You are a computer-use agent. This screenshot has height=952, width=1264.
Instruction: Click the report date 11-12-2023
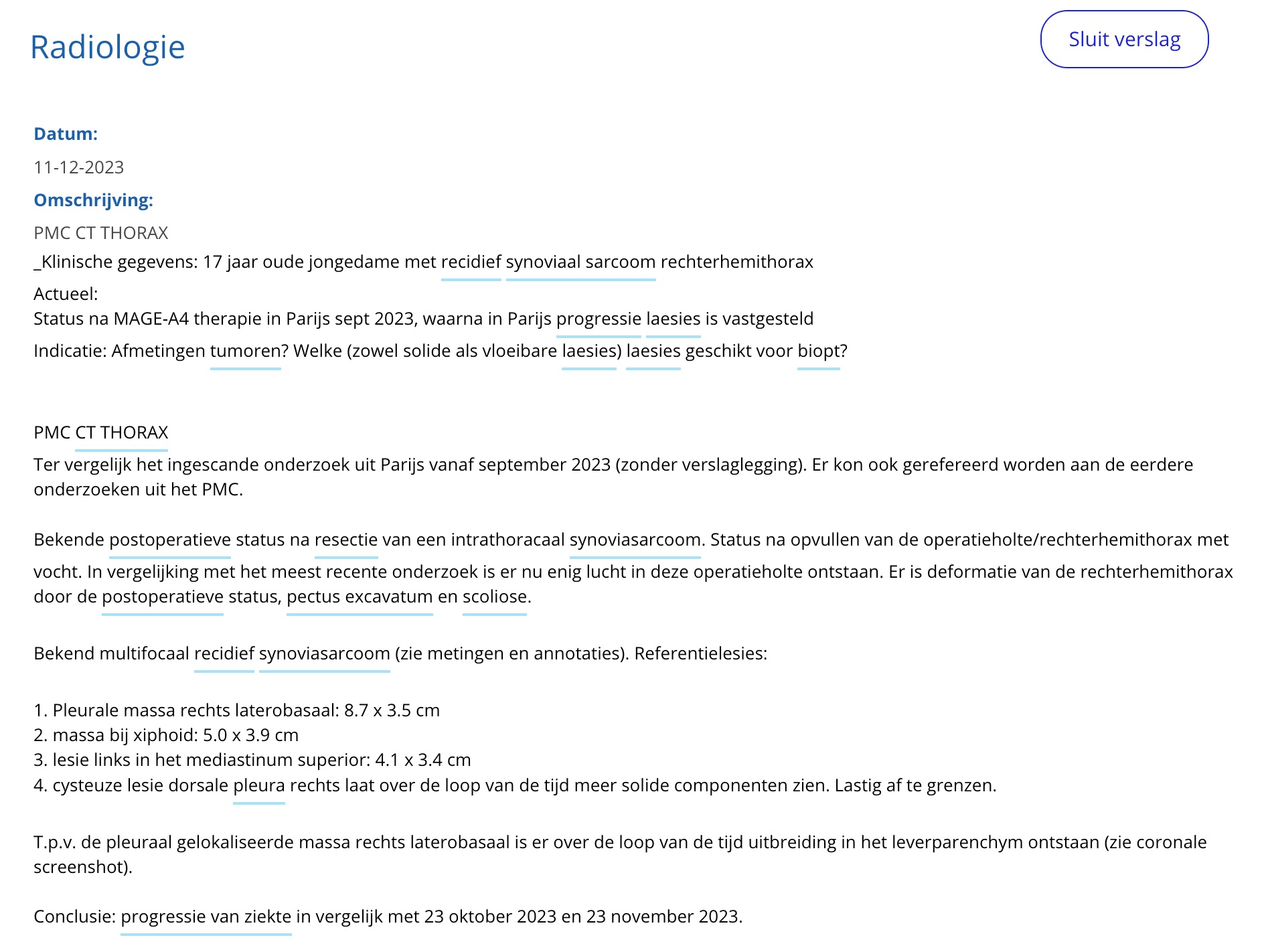click(x=79, y=167)
